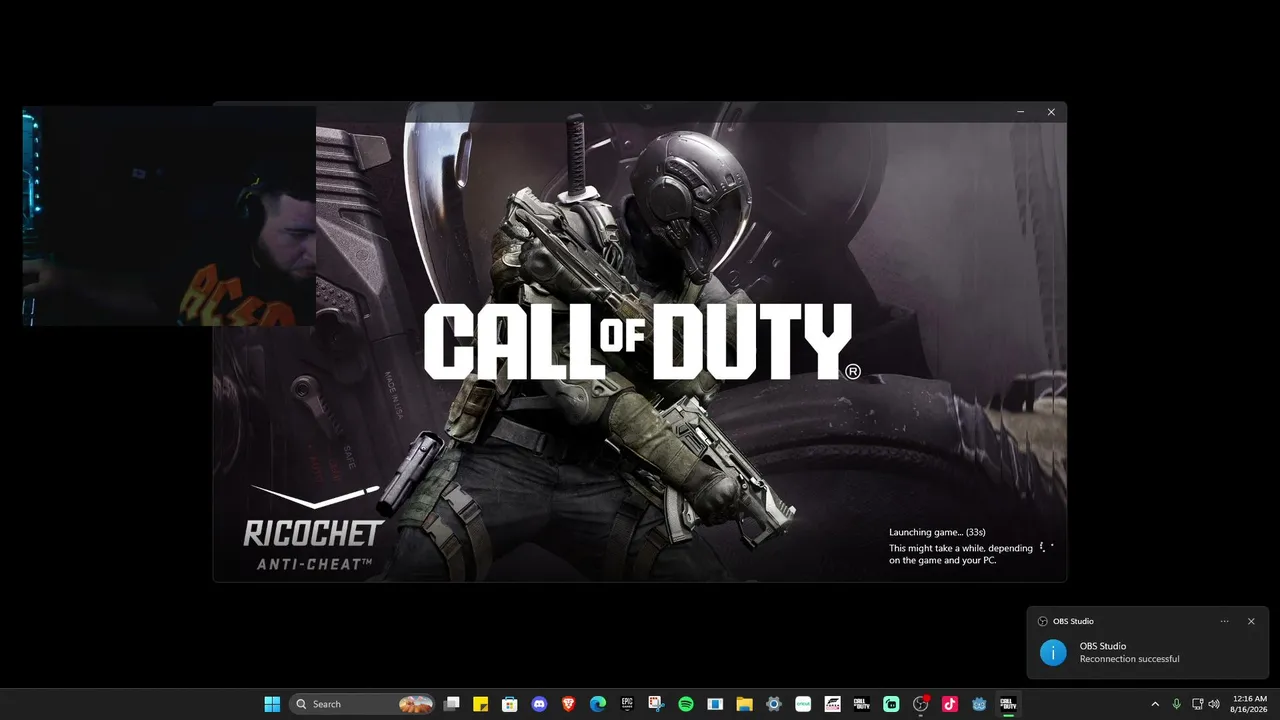Click the green microphone tray icon
The width and height of the screenshot is (1280, 720).
(x=1177, y=704)
